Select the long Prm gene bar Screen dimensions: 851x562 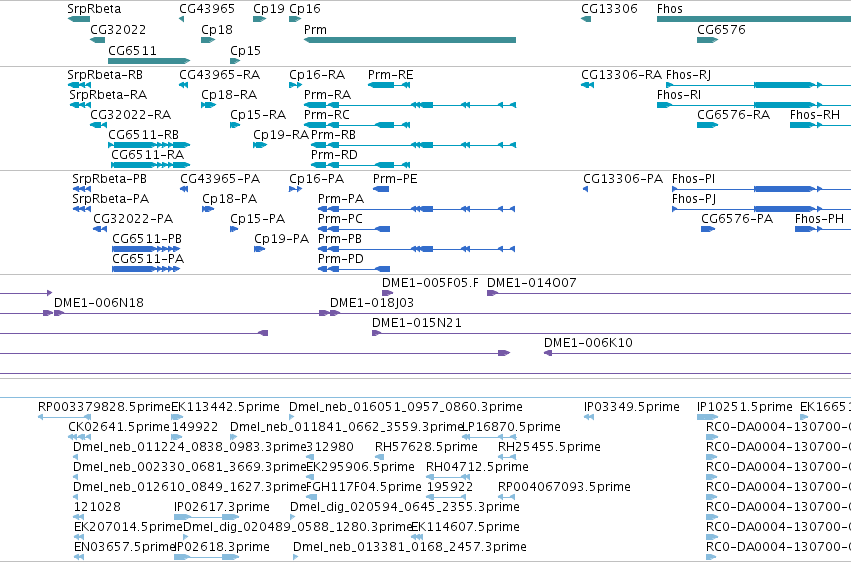(x=410, y=40)
